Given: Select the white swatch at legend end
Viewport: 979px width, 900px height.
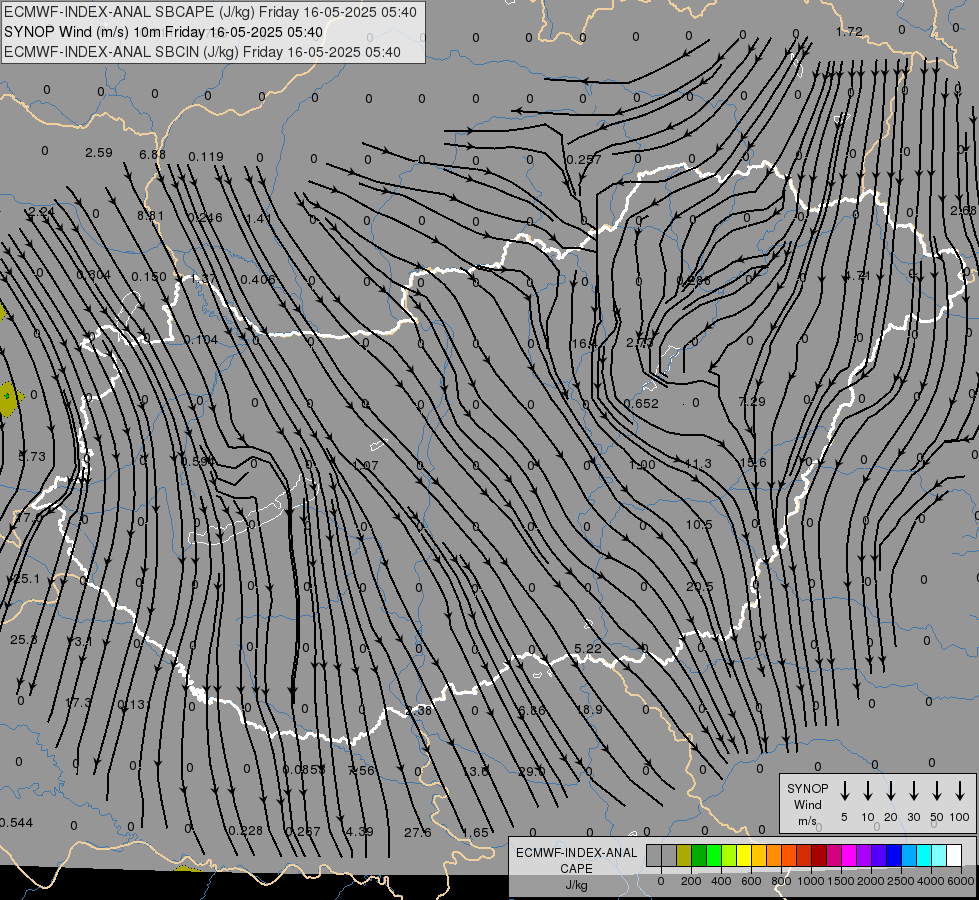Looking at the screenshot, I should coord(953,855).
